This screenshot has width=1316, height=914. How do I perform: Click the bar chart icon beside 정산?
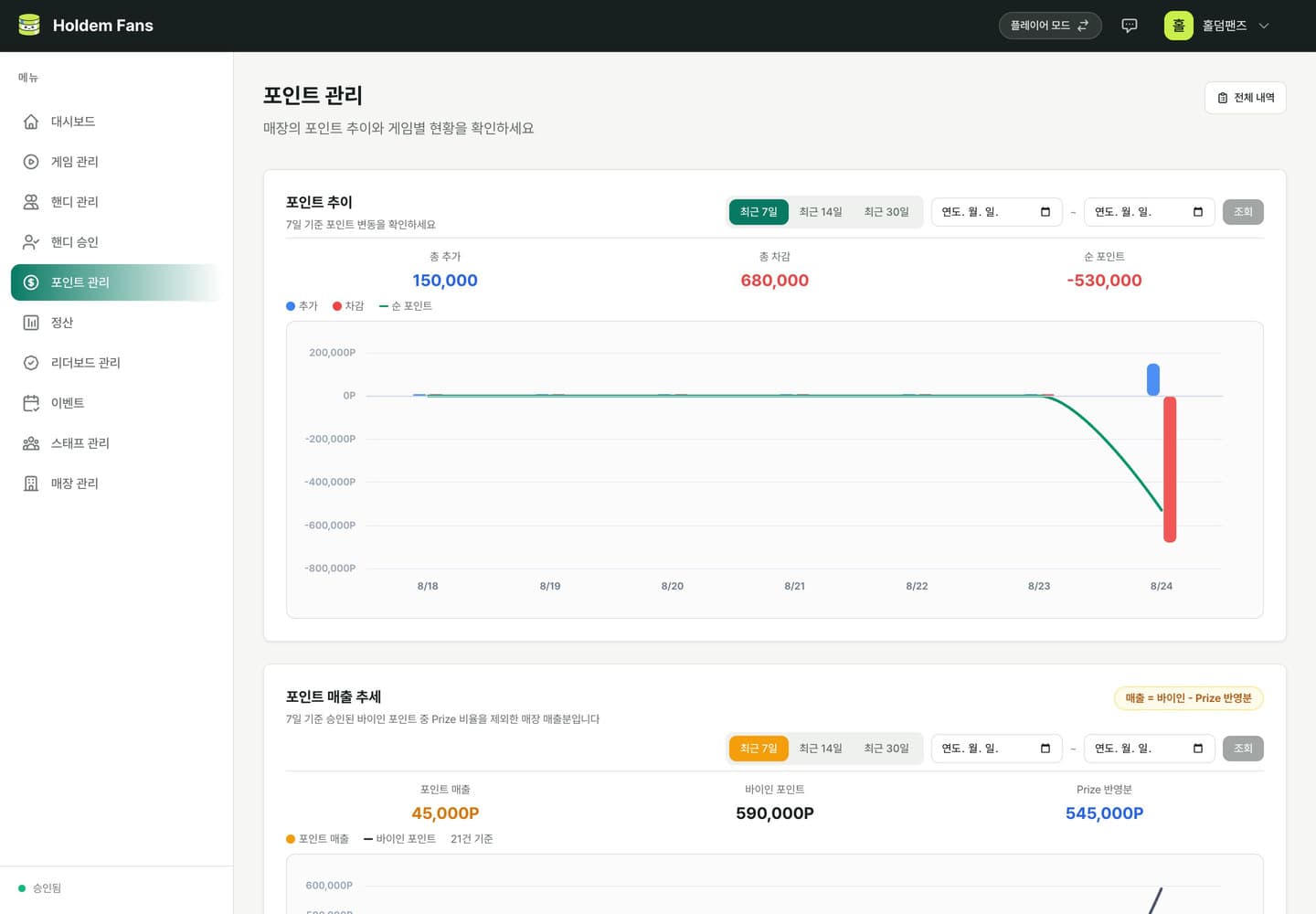coord(31,323)
